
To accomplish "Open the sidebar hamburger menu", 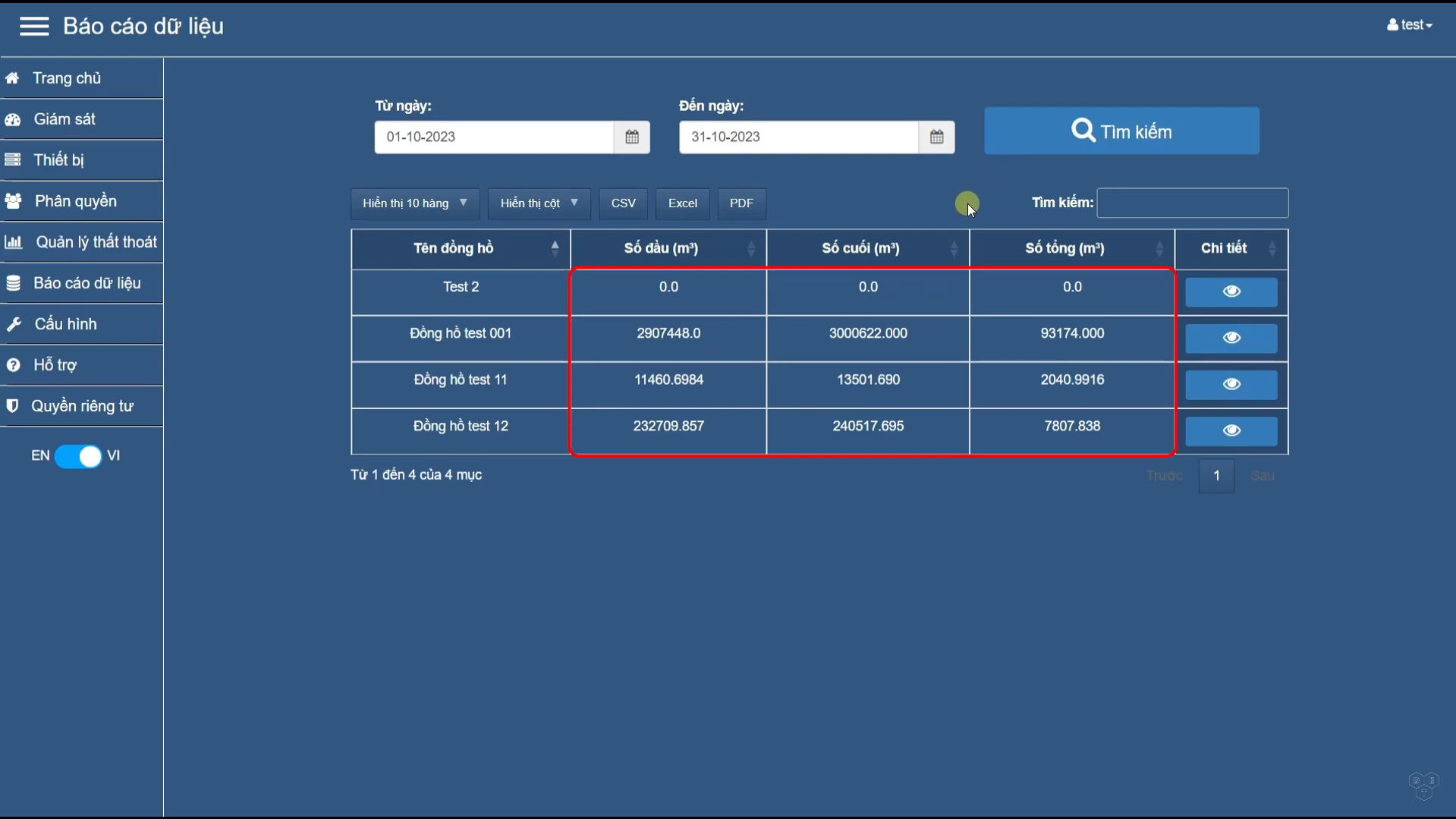I will (x=33, y=26).
